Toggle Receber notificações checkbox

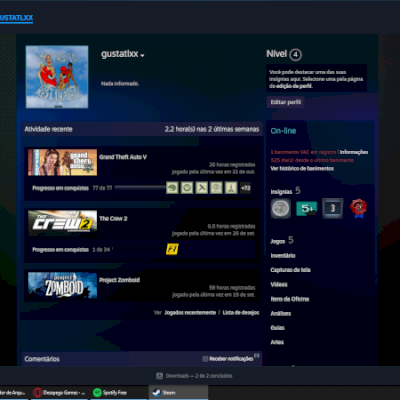pos(205,359)
